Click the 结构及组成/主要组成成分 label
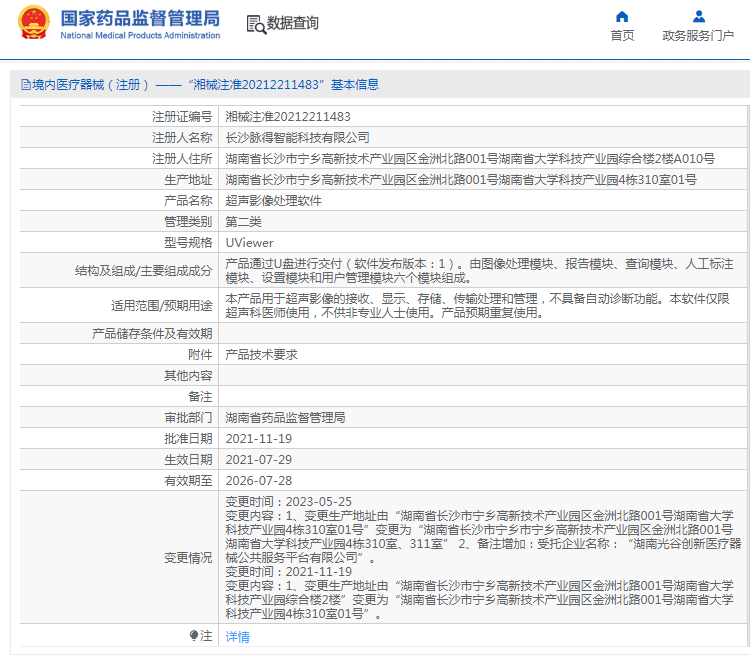 (143, 271)
